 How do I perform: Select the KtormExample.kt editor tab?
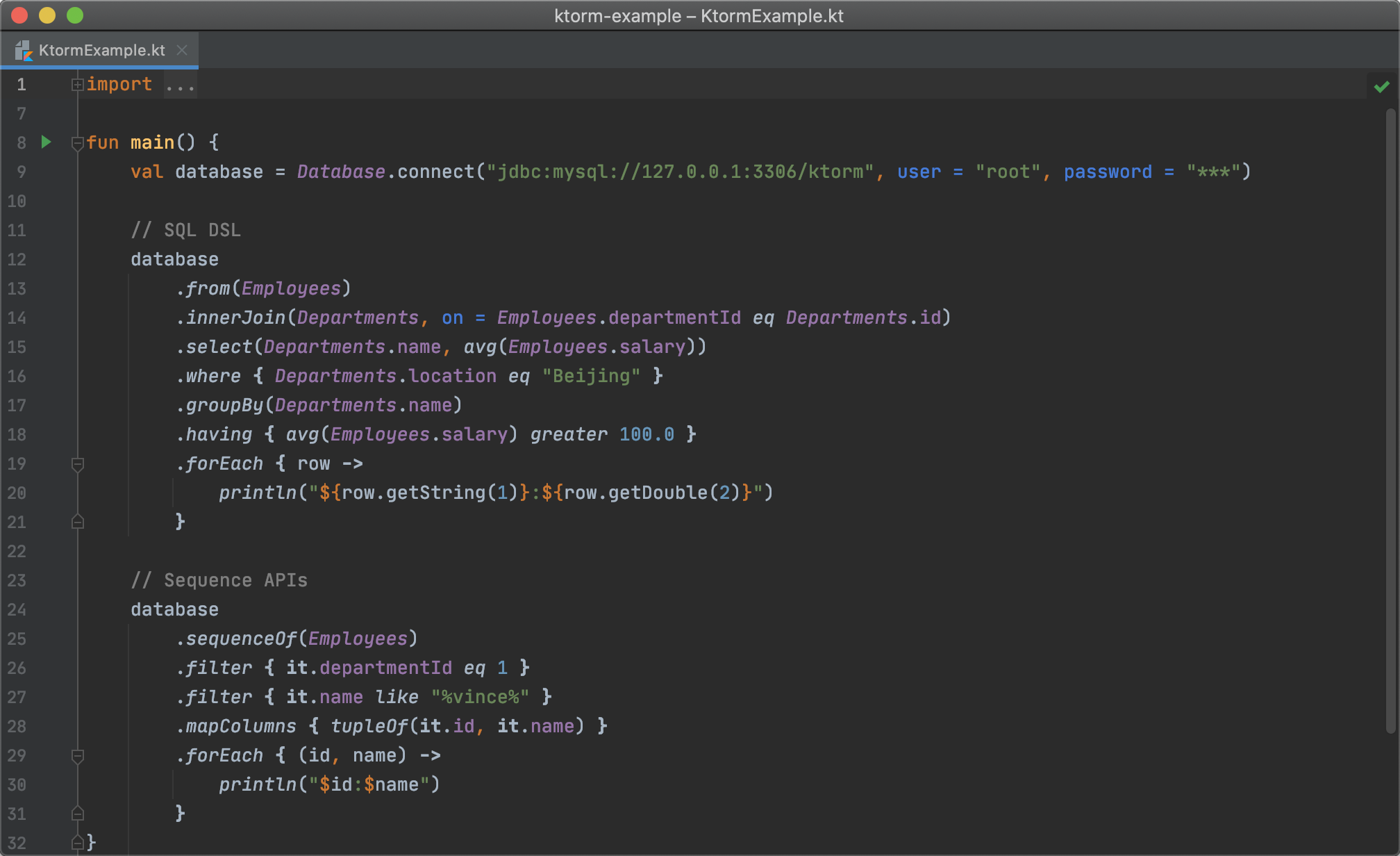[x=101, y=50]
